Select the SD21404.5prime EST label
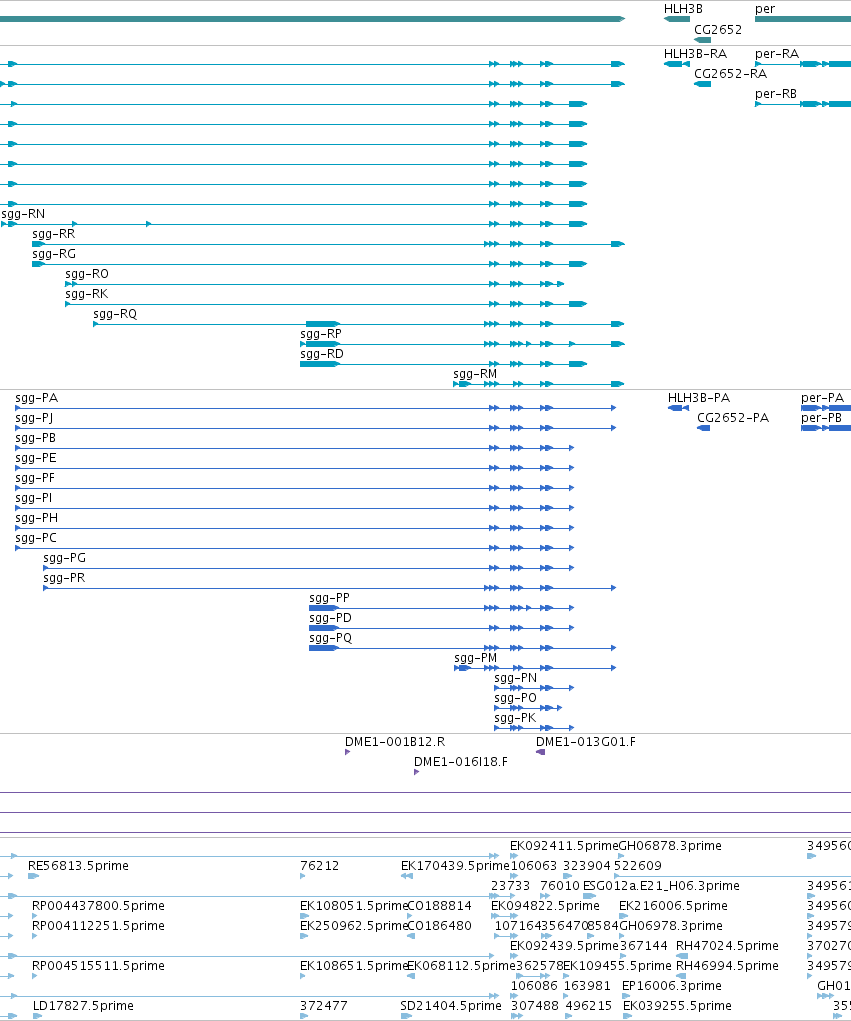The width and height of the screenshot is (851, 1021). (451, 1006)
